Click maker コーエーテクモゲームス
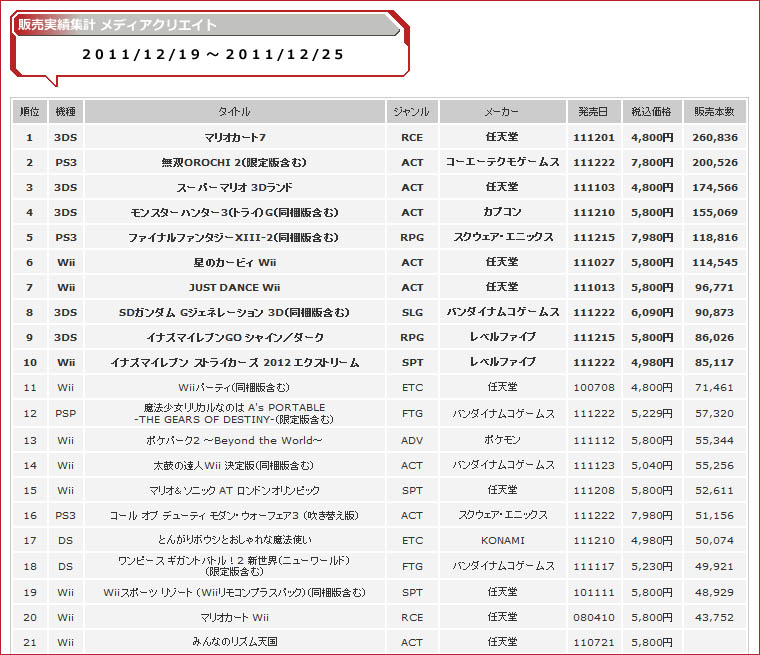 tap(503, 162)
